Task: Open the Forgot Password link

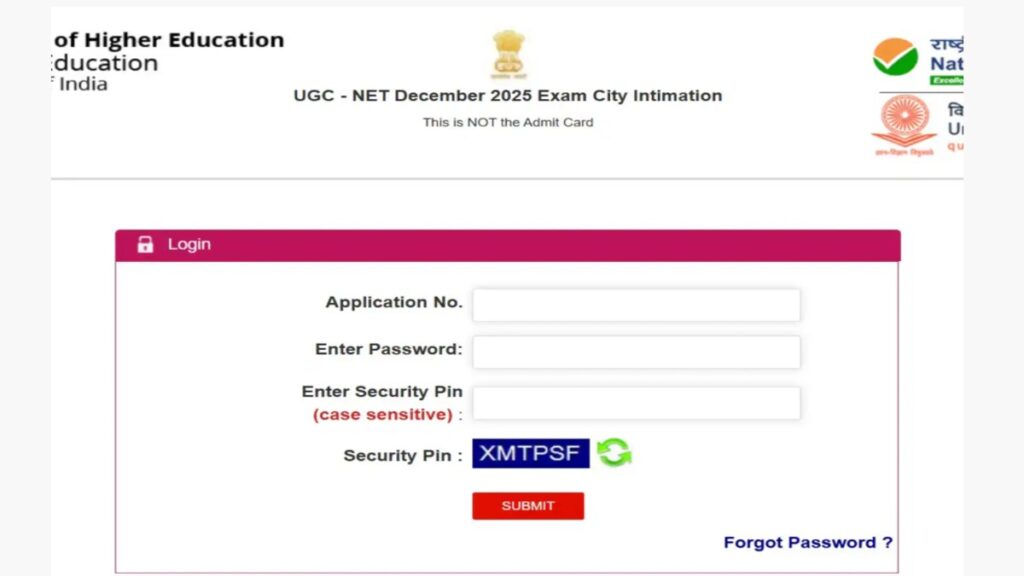Action: [808, 542]
